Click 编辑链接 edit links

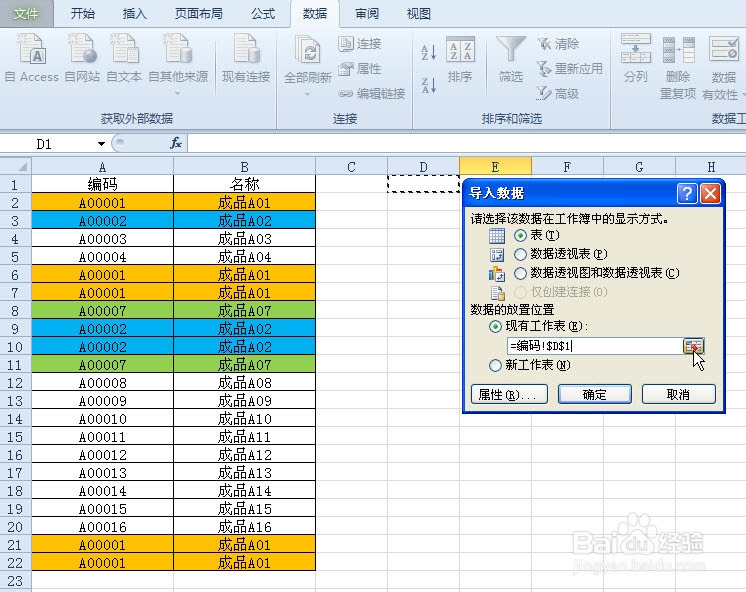tap(372, 94)
